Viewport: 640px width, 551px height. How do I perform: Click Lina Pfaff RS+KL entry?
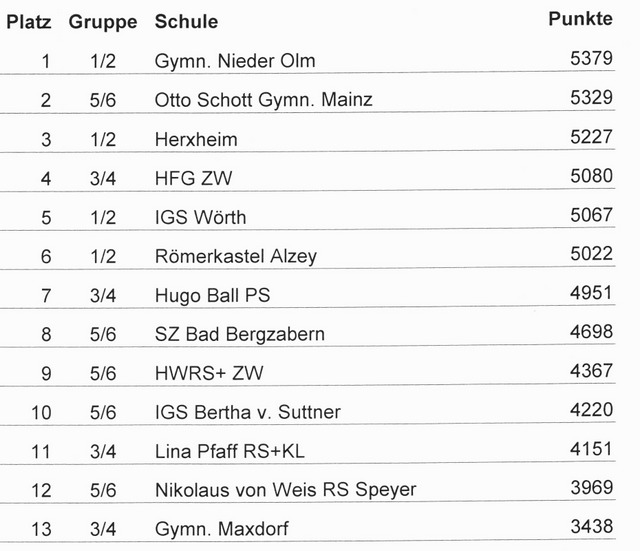(229, 451)
